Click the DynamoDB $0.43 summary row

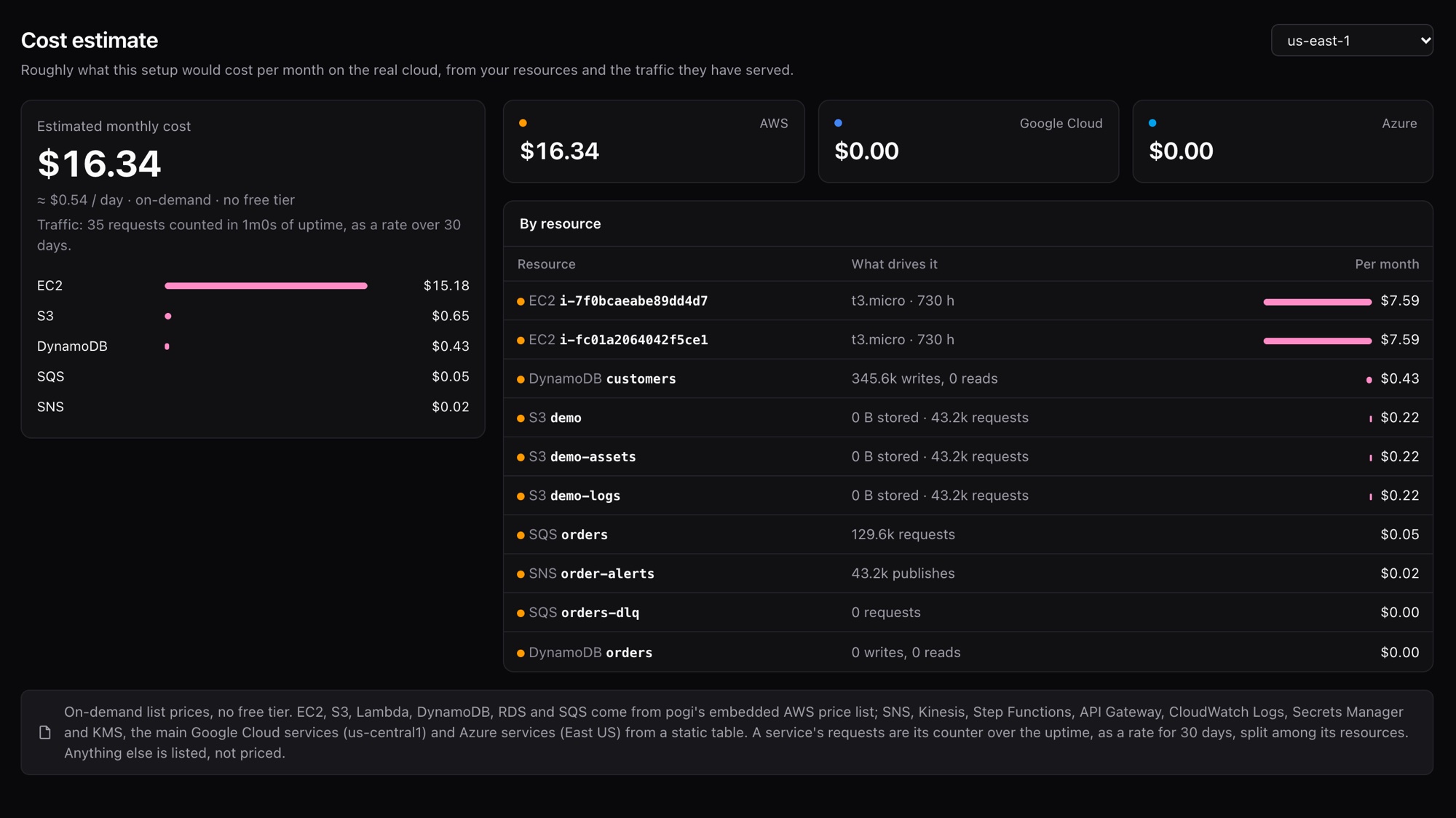point(253,346)
